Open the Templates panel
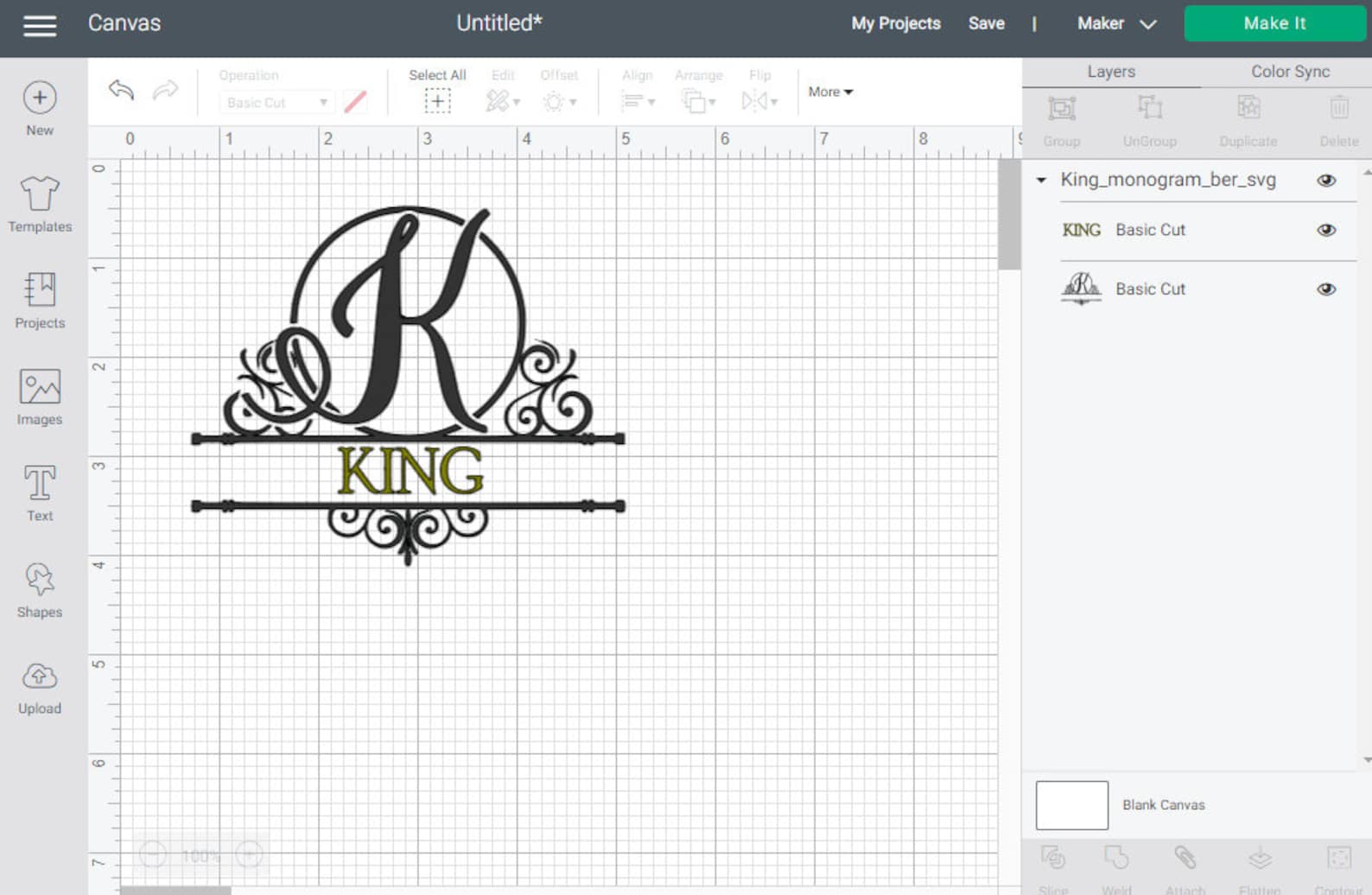This screenshot has width=1372, height=895. (x=40, y=204)
